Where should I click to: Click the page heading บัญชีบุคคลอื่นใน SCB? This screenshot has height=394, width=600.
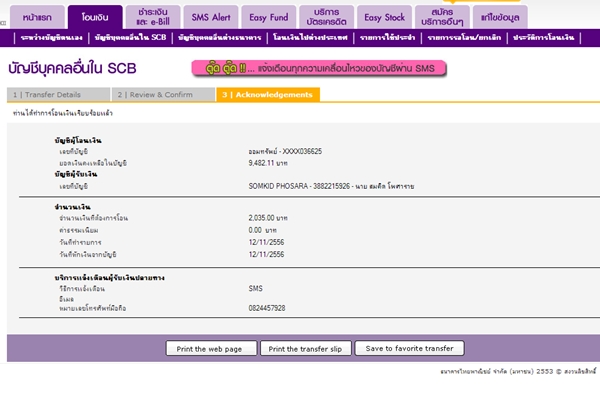click(x=72, y=68)
